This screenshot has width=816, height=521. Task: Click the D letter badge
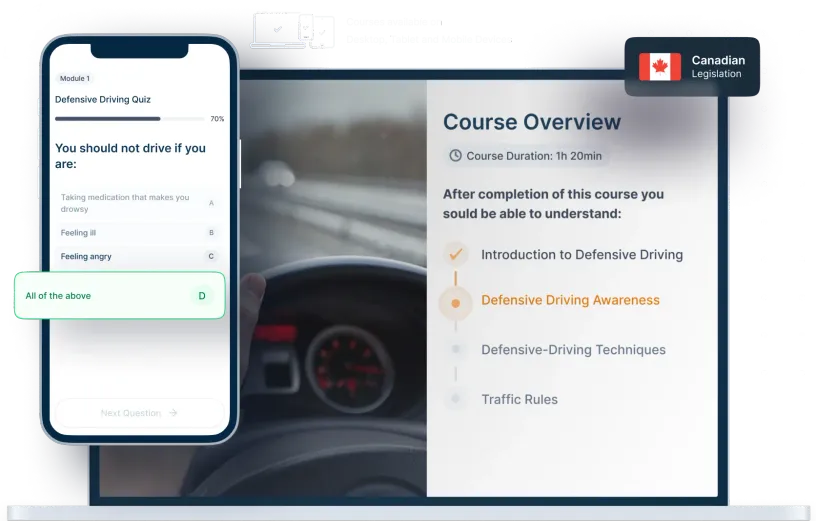(202, 296)
